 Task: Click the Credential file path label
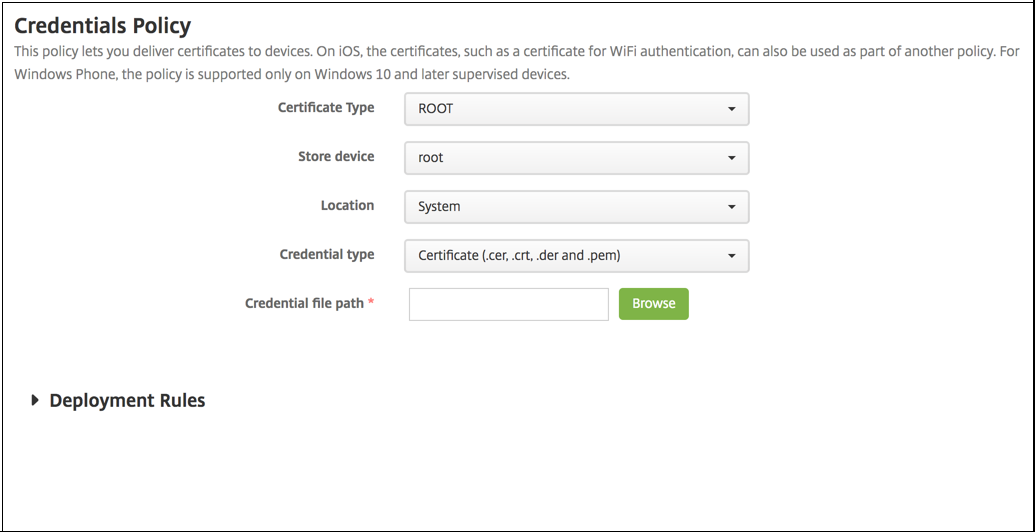[x=304, y=303]
